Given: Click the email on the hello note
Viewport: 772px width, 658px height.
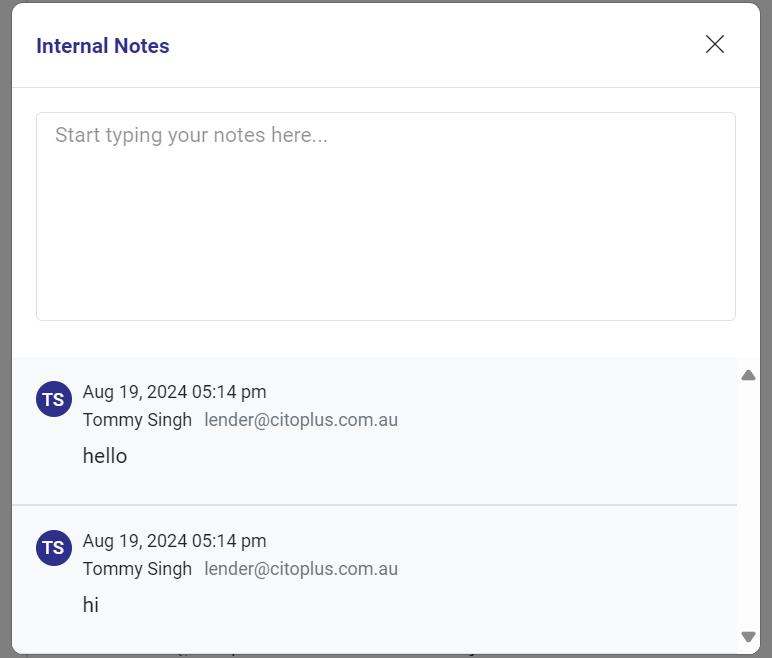Looking at the screenshot, I should tap(301, 420).
